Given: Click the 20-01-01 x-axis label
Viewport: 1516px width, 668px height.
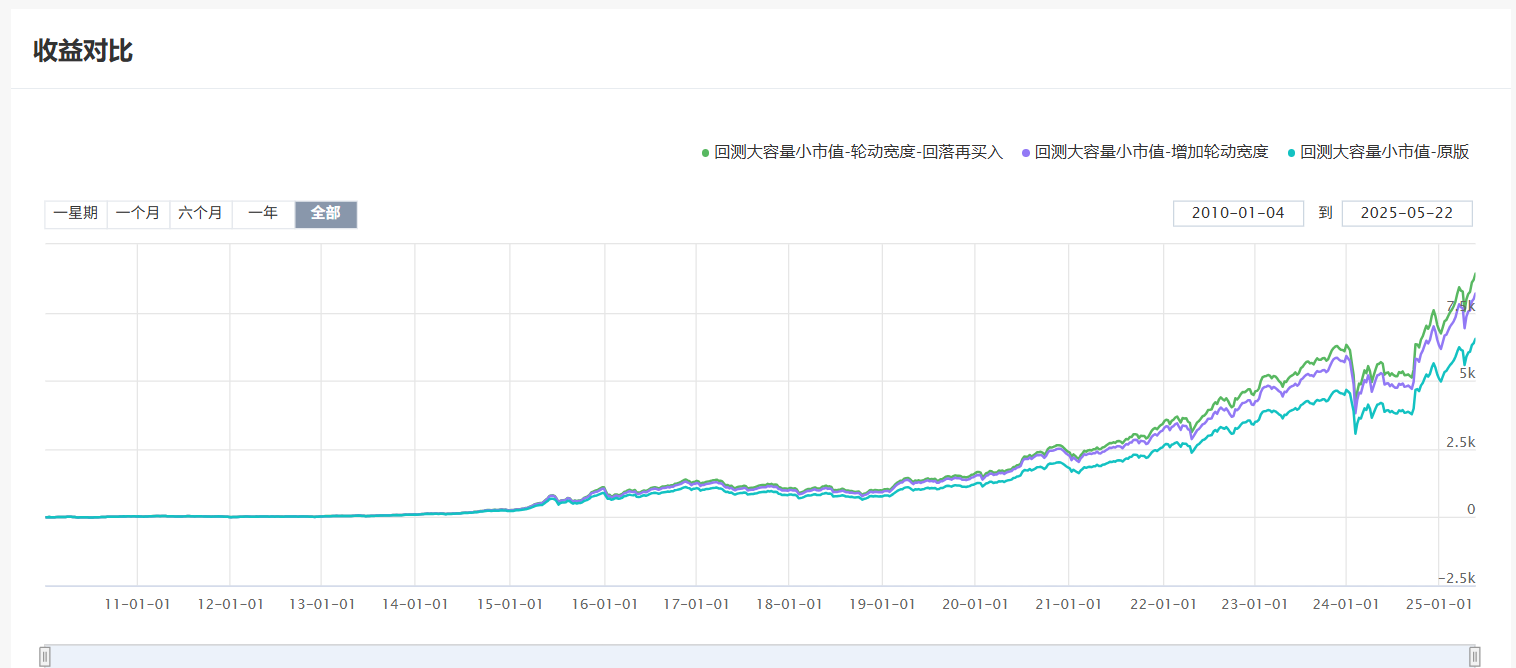Looking at the screenshot, I should (975, 604).
